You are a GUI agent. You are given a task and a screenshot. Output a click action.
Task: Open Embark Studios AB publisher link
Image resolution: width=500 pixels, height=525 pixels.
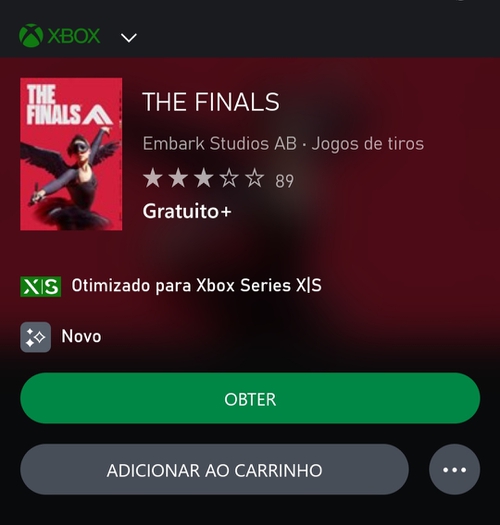pyautogui.click(x=220, y=144)
